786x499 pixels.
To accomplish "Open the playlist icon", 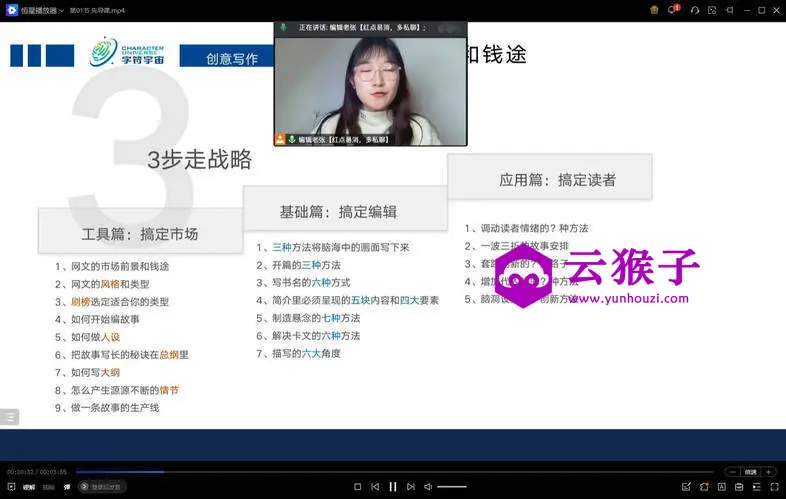I will pos(757,486).
